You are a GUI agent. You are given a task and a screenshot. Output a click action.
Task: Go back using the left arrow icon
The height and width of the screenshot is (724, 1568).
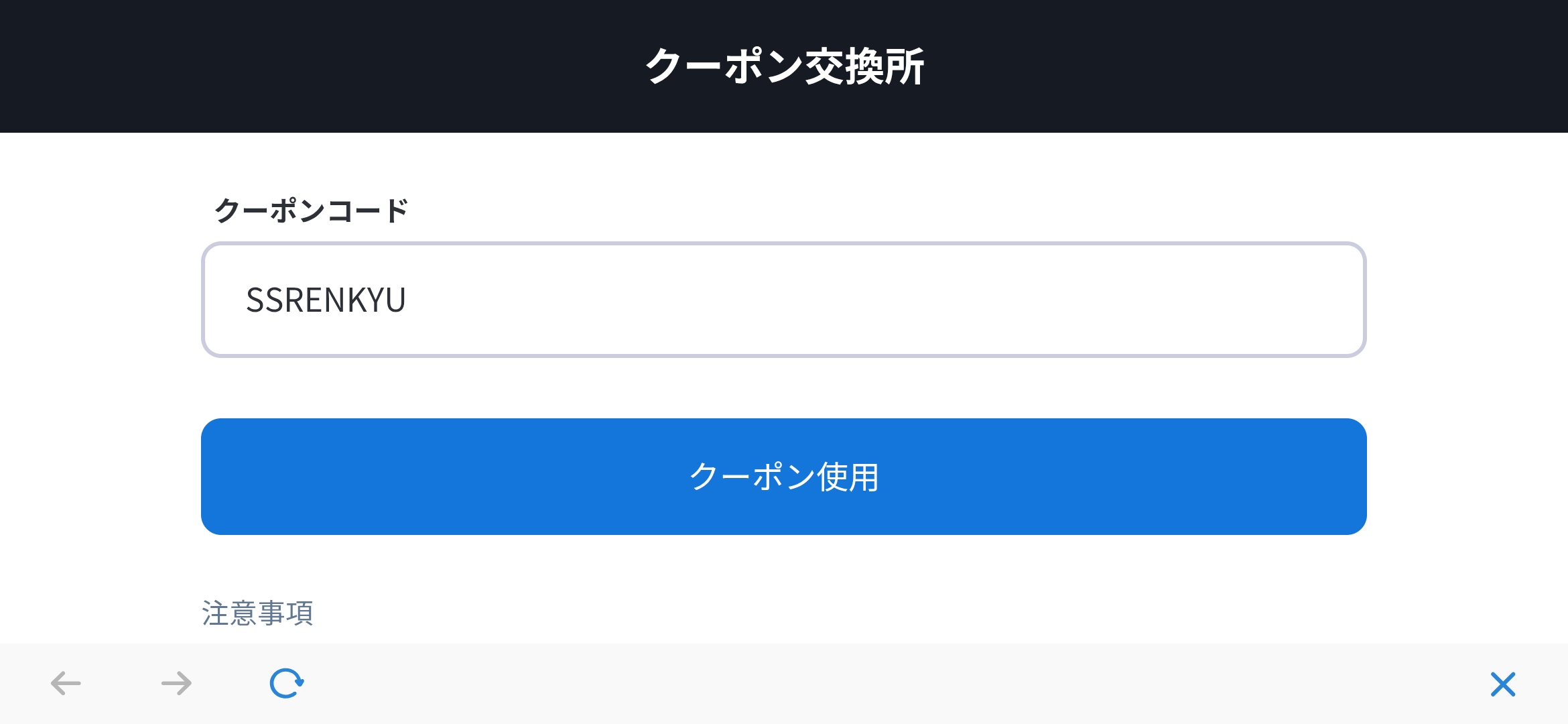coord(66,684)
